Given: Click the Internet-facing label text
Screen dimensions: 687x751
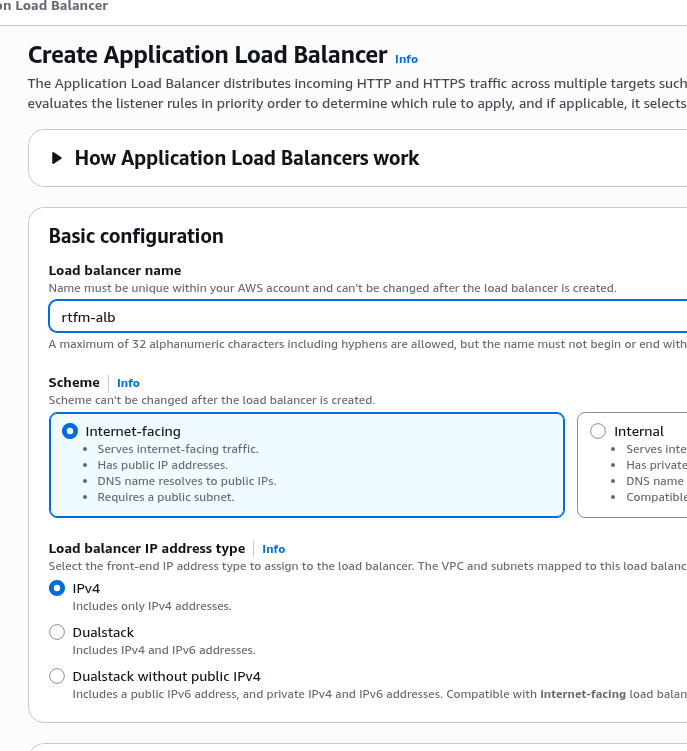Looking at the screenshot, I should pos(133,431).
